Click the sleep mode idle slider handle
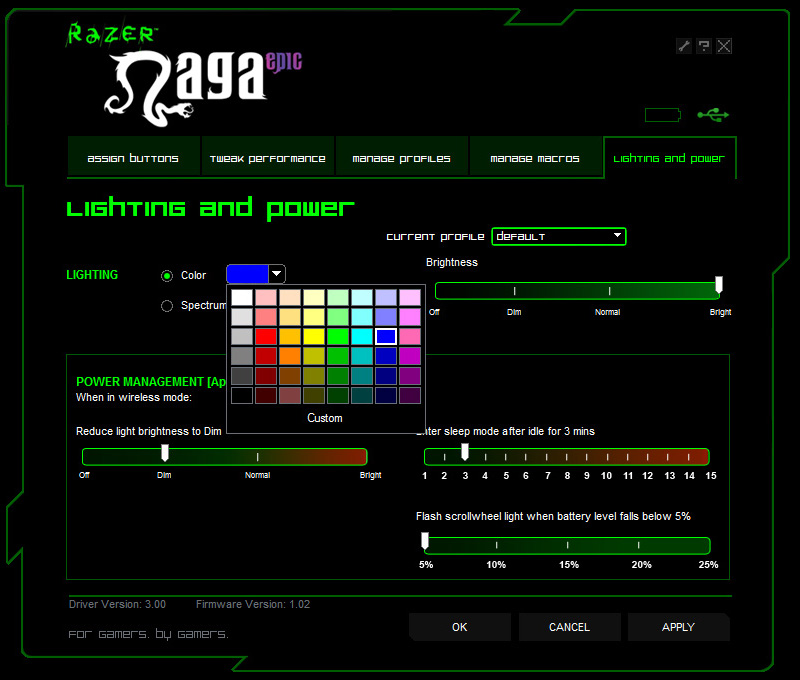 [x=465, y=451]
